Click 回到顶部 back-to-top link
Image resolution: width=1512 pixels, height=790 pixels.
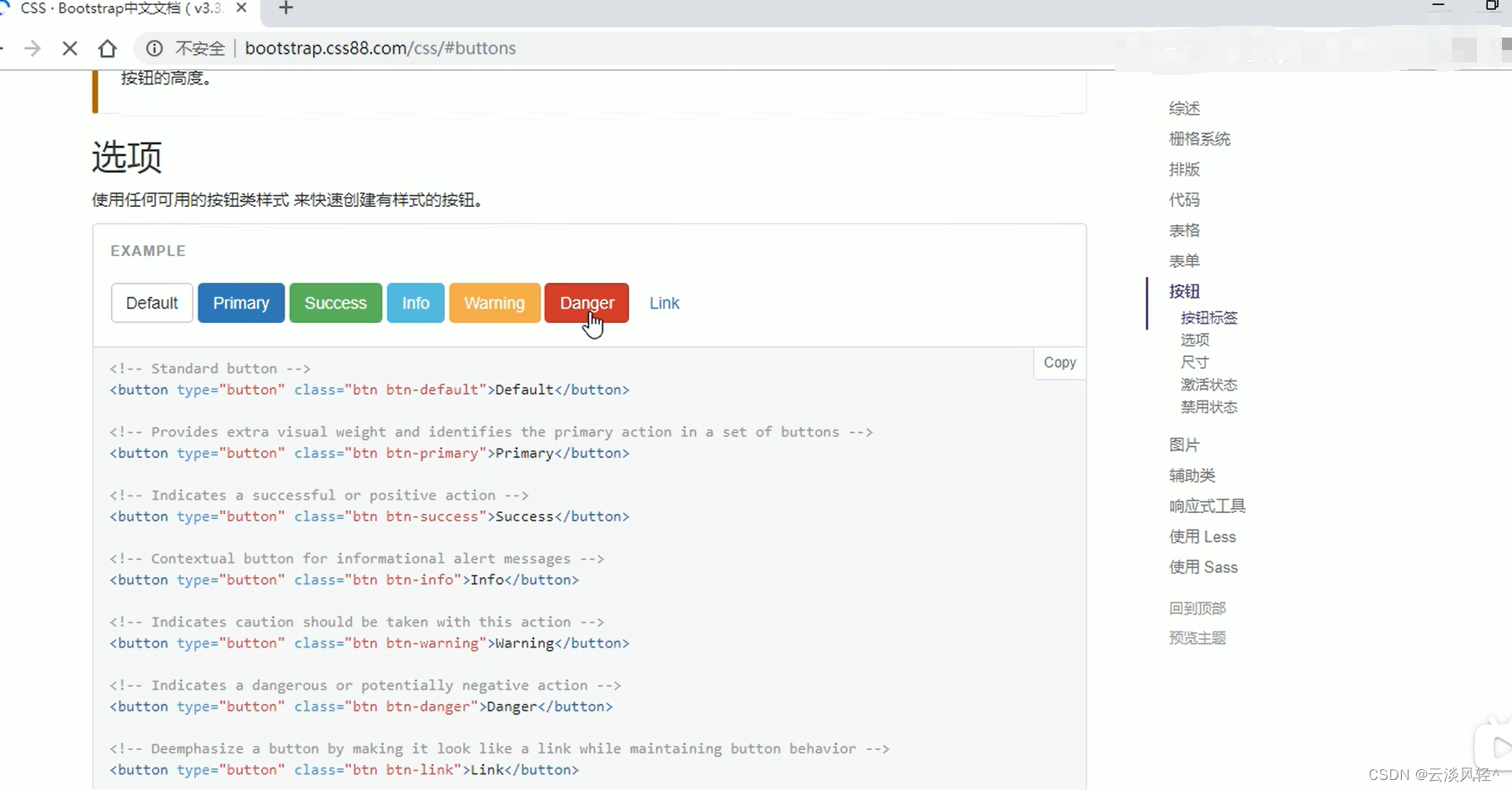point(1197,609)
